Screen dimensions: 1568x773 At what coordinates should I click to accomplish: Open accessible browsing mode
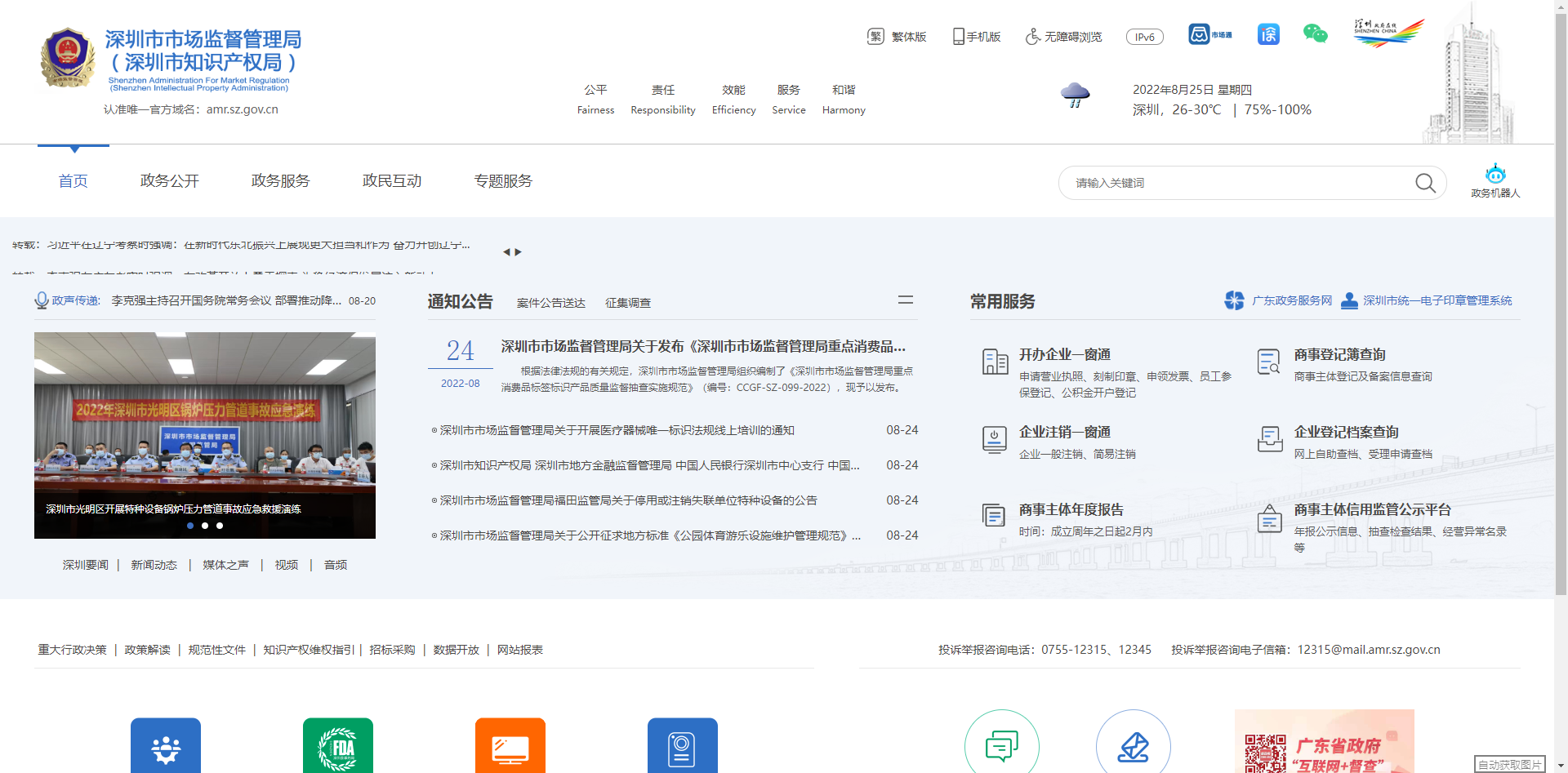[1063, 37]
